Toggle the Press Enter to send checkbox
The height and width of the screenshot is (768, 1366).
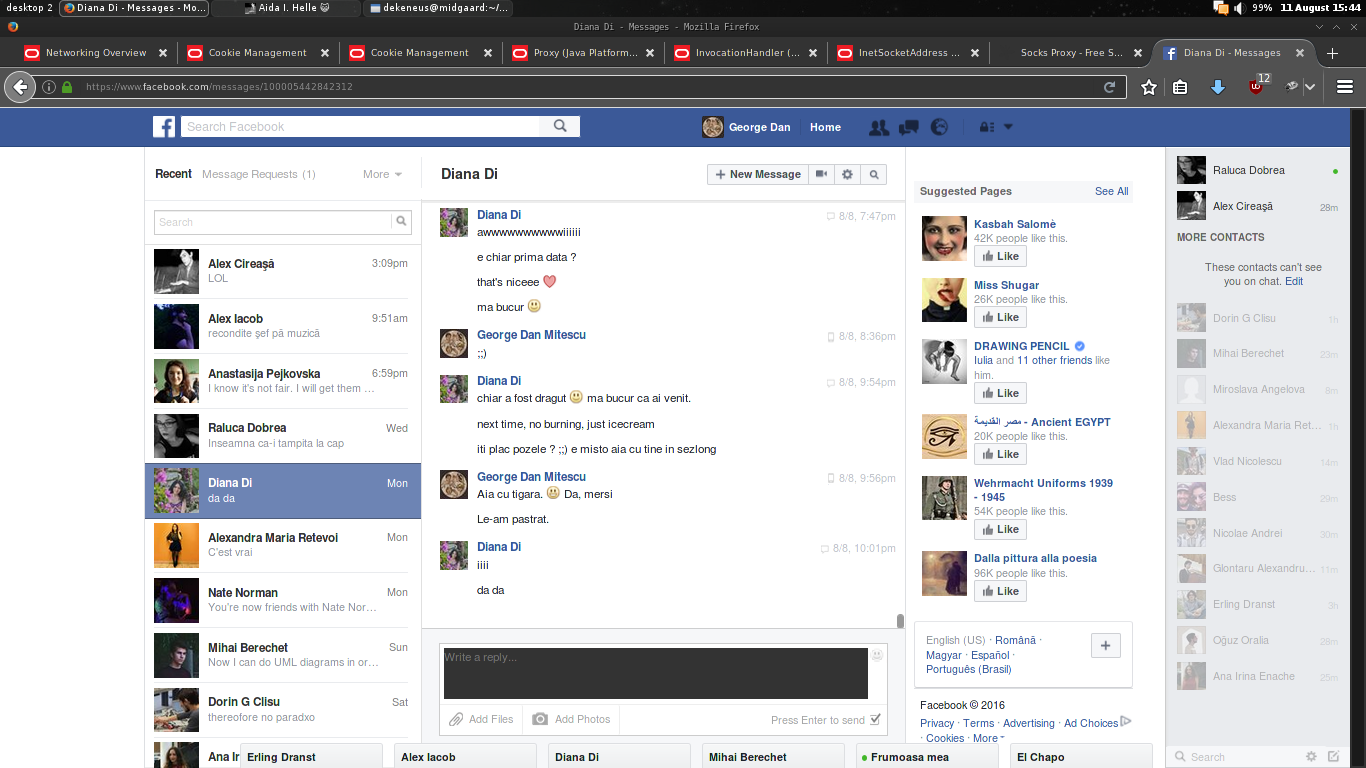875,719
